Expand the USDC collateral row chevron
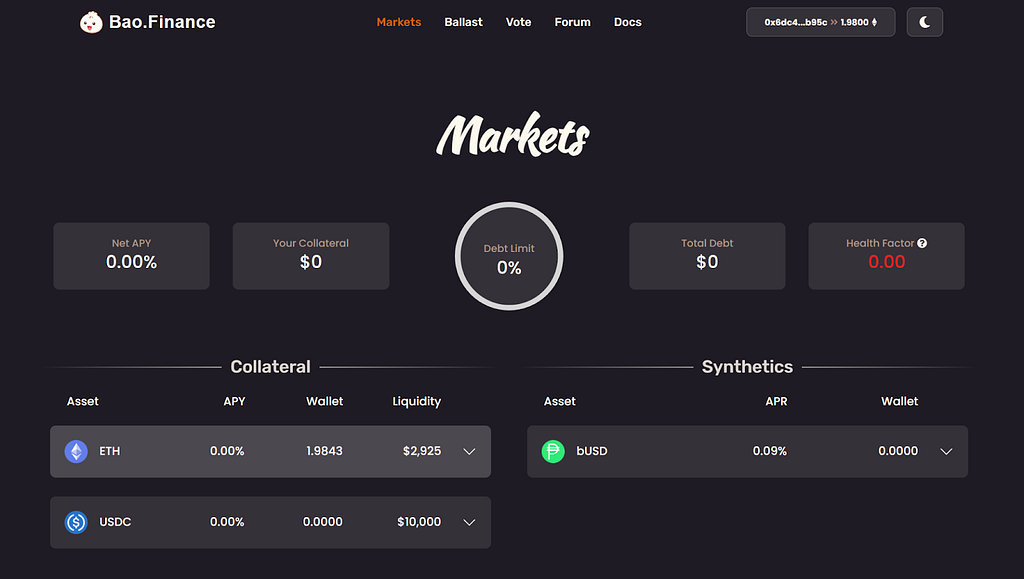 click(469, 522)
